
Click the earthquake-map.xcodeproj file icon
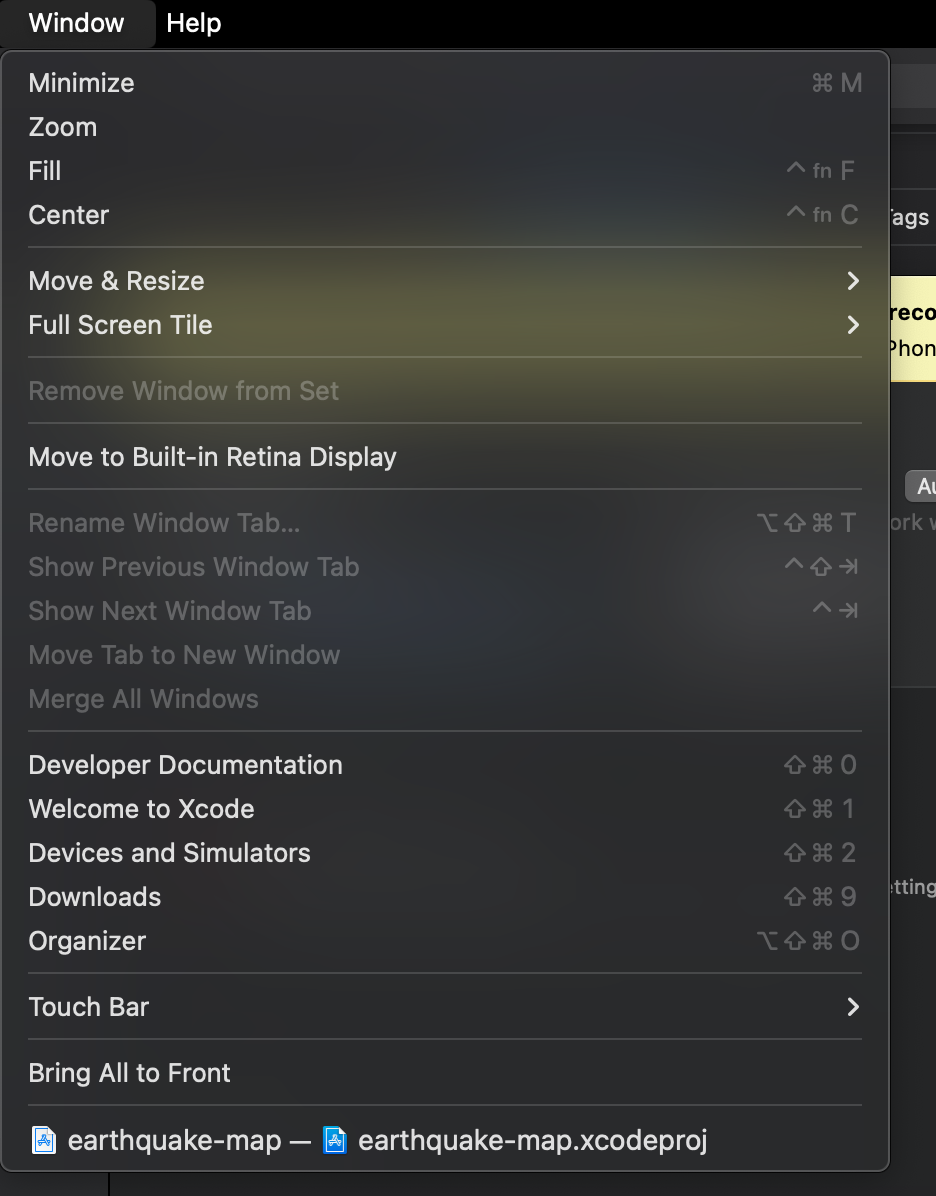pos(334,1141)
